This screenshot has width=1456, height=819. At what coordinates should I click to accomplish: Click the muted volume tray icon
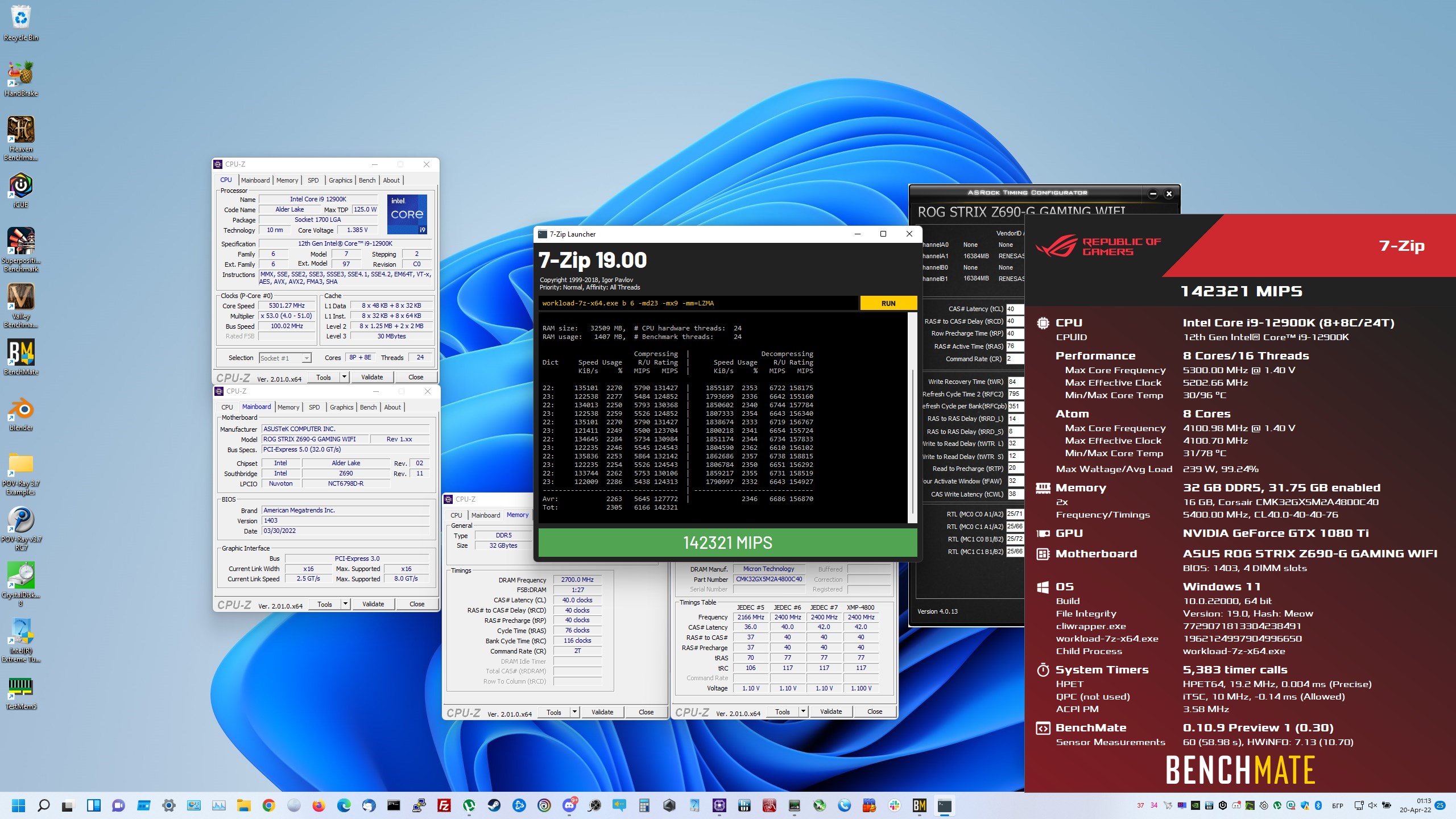coord(1372,805)
